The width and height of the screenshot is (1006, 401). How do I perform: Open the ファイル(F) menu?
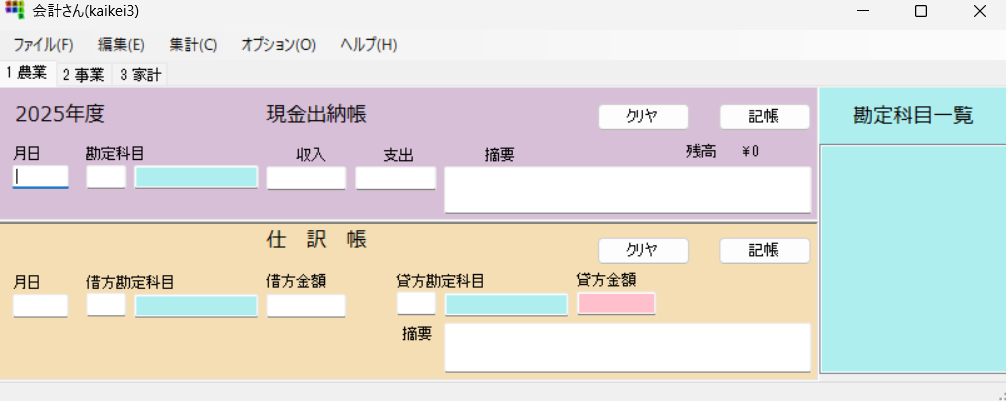tap(43, 45)
